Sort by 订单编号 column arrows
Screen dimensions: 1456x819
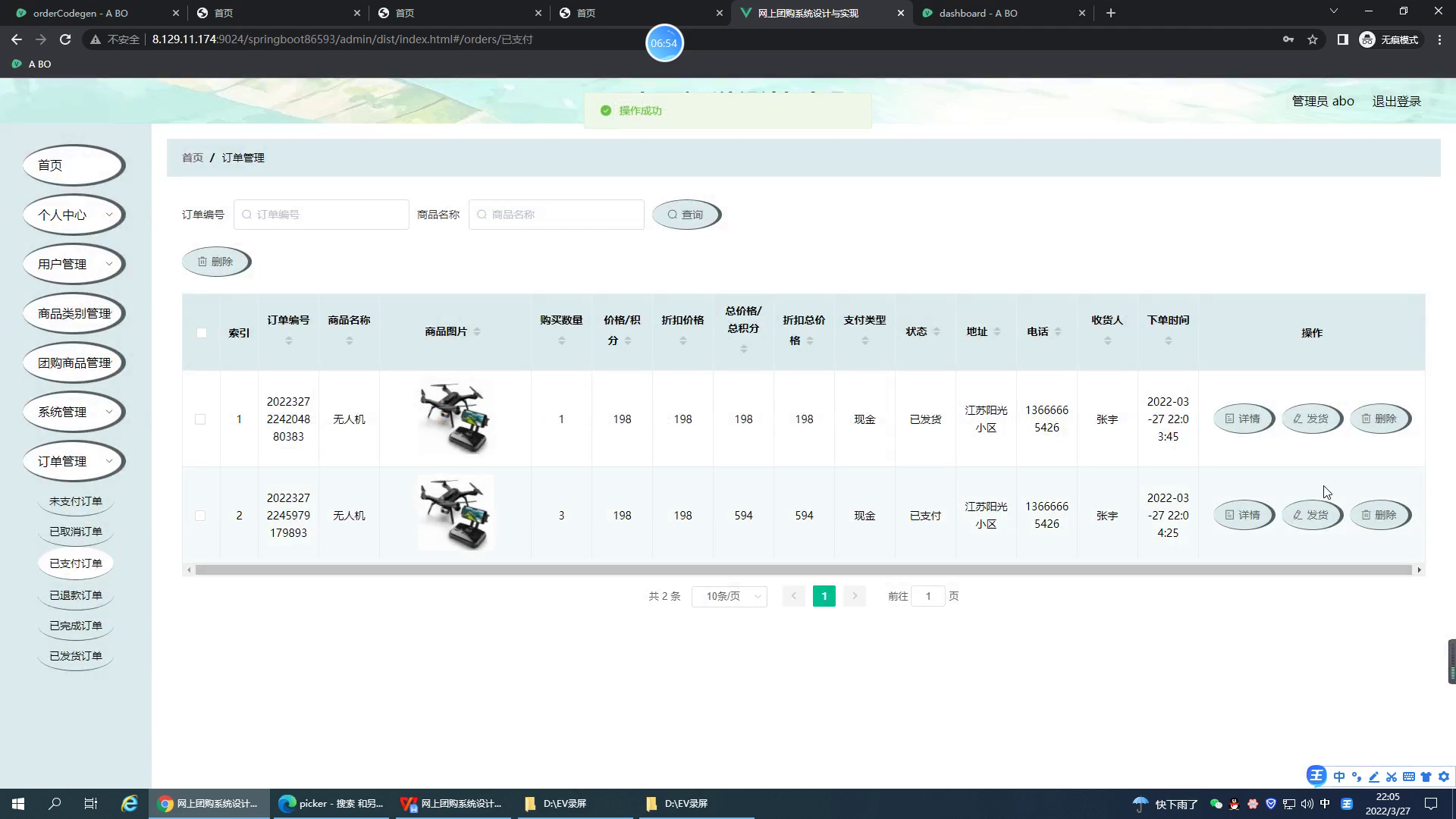[x=288, y=341]
